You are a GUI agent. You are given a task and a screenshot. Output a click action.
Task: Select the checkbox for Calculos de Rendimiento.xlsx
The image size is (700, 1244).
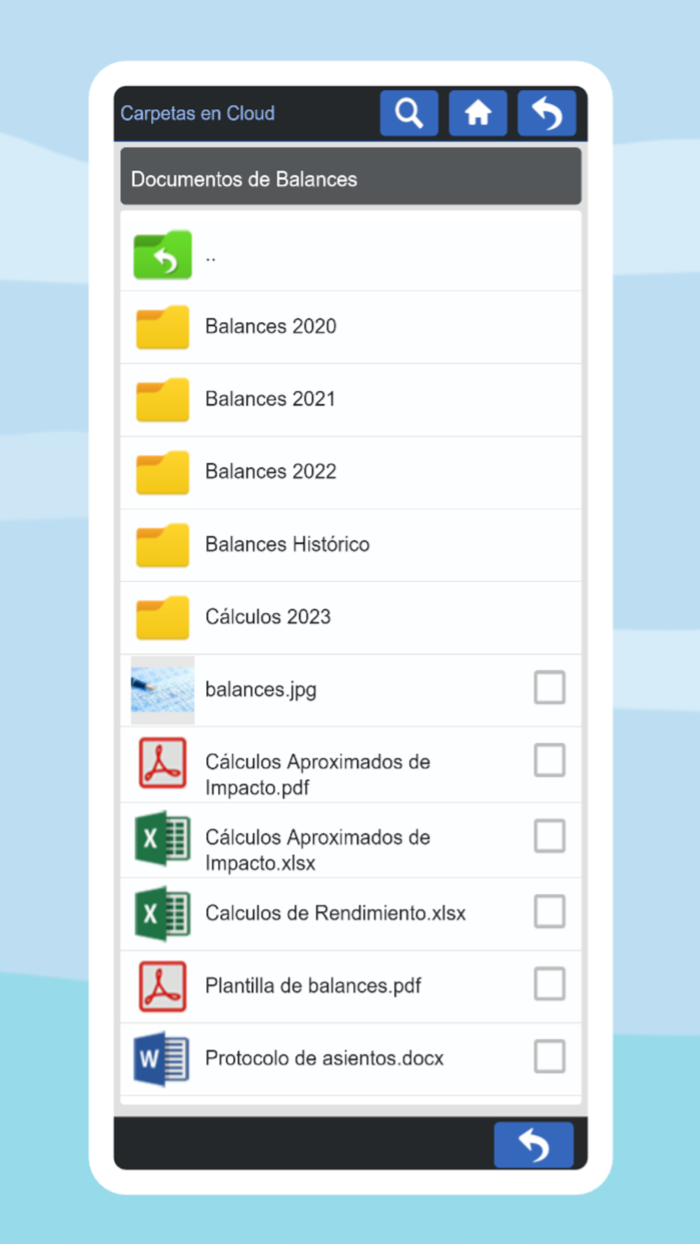click(550, 911)
